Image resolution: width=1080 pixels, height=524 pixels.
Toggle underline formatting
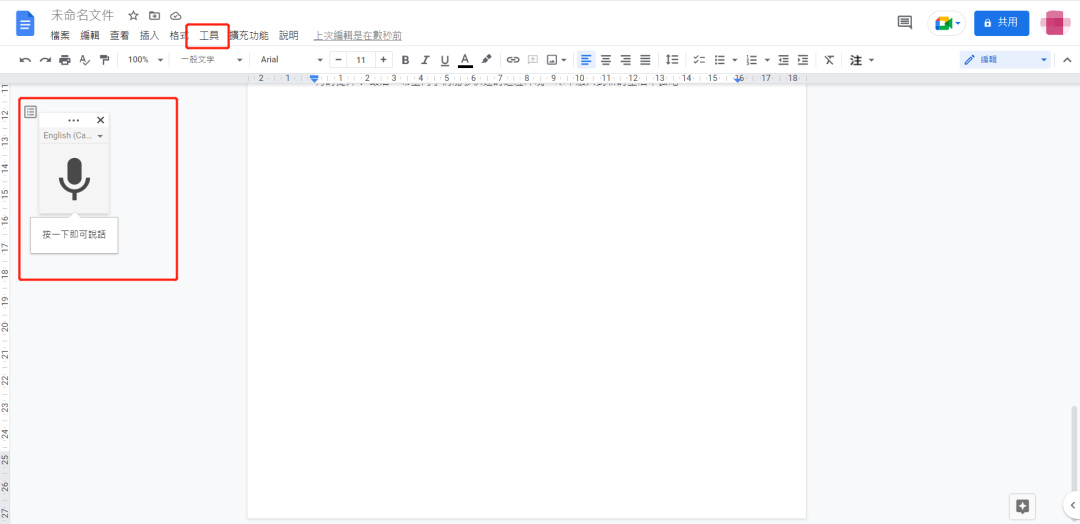[x=445, y=60]
